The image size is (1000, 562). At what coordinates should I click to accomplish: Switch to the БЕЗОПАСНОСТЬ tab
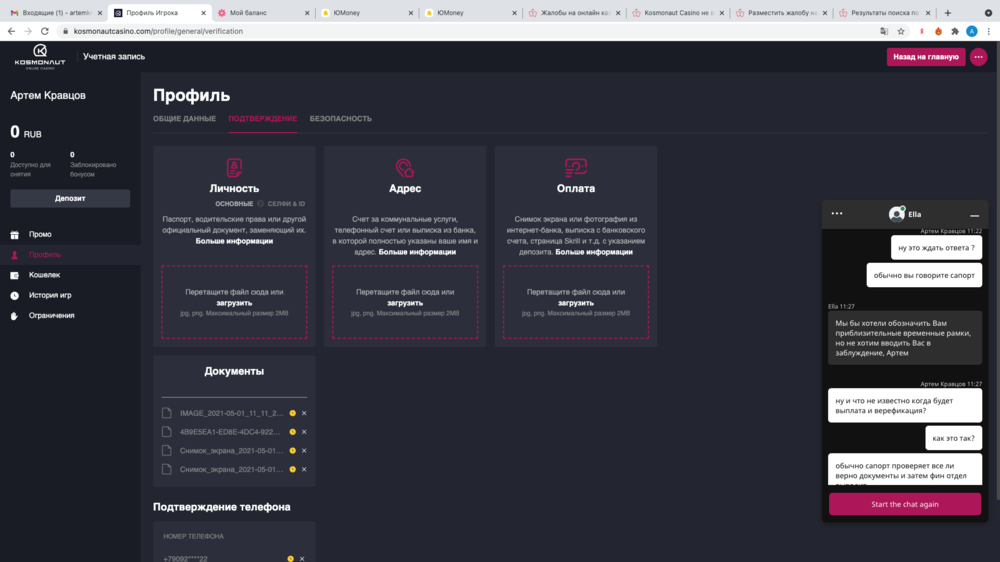[340, 119]
